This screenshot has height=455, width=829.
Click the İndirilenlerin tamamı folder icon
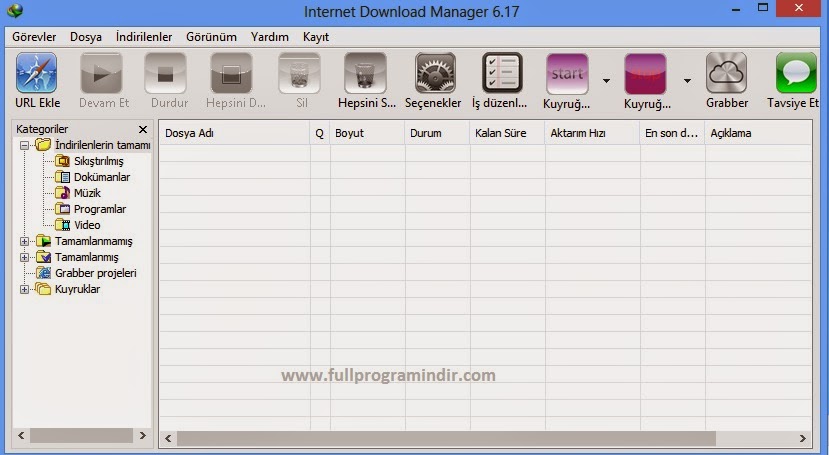pyautogui.click(x=43, y=144)
